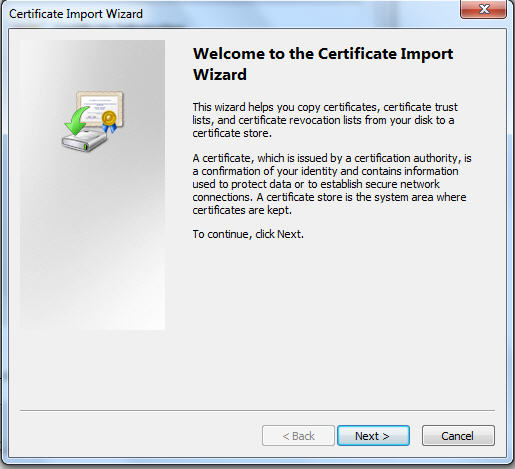
Task: Close the wizard with the red X
Action: pyautogui.click(x=484, y=9)
